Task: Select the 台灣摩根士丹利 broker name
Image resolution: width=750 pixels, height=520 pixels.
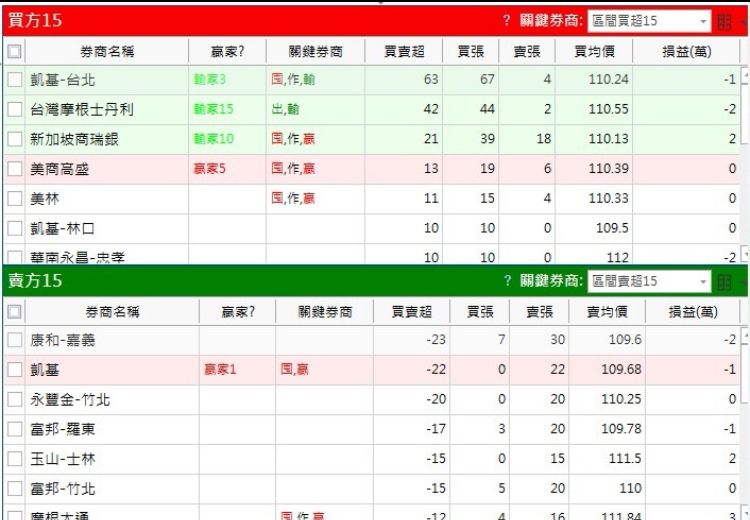Action: [x=82, y=109]
